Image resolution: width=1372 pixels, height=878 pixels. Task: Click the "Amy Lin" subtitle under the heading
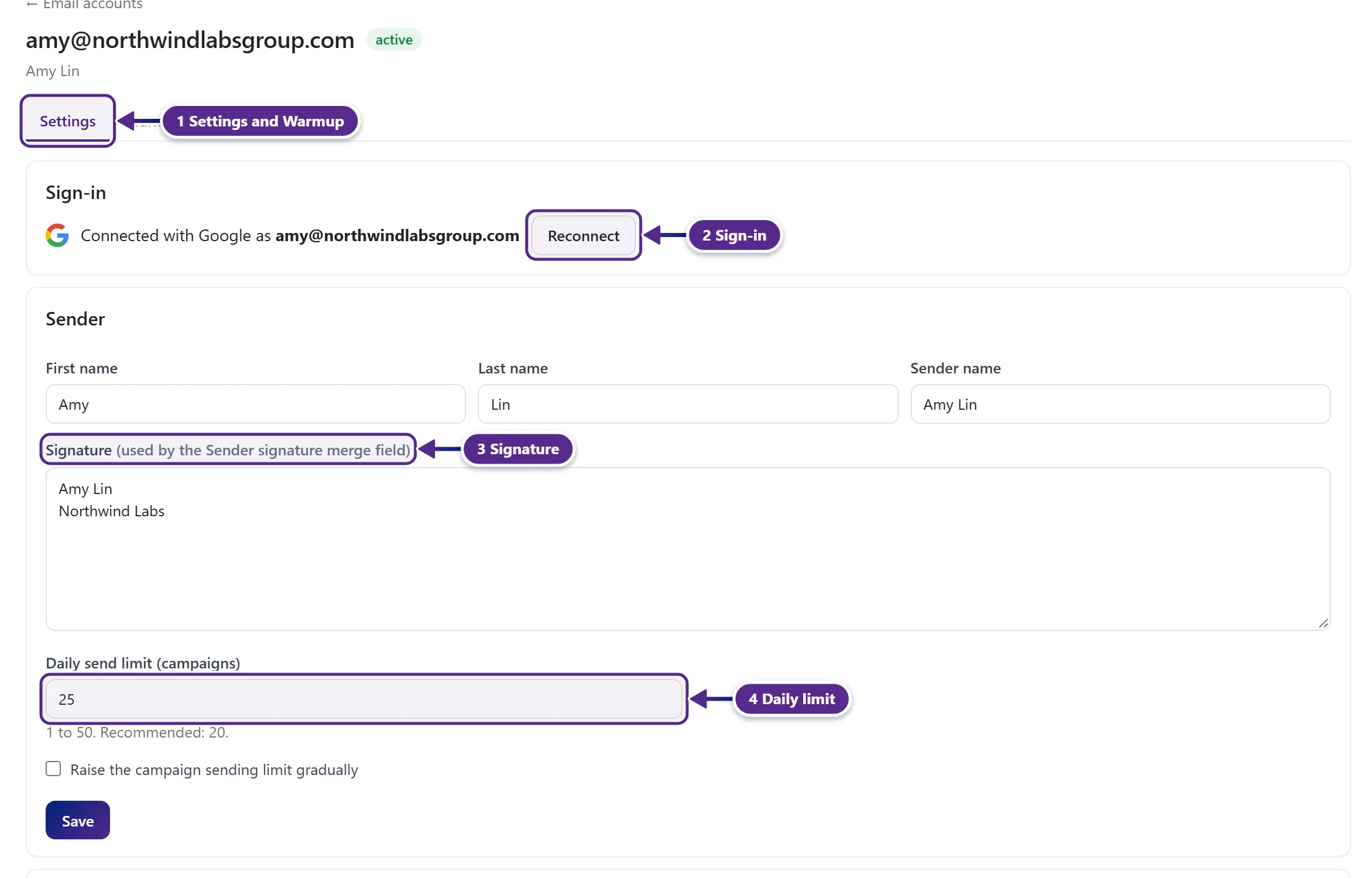(53, 71)
